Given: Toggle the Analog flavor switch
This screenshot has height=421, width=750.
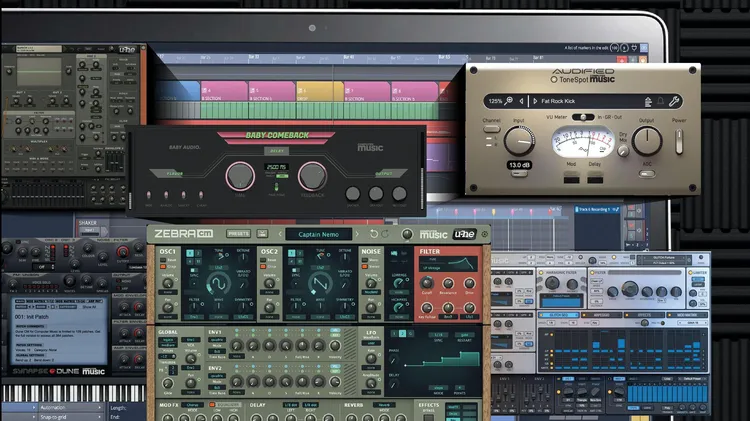Looking at the screenshot, I should pyautogui.click(x=166, y=195).
